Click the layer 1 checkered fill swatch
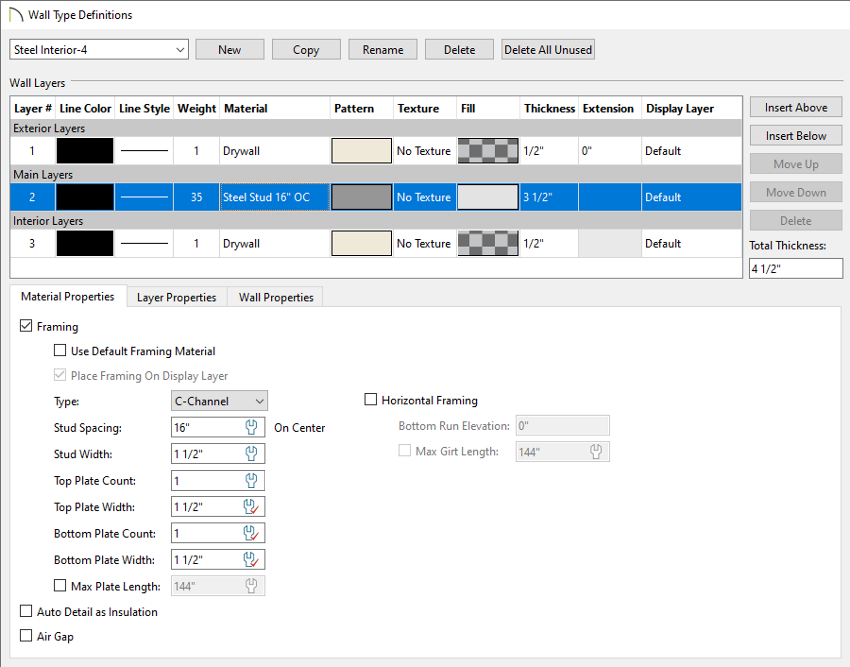Viewport: 850px width, 667px height. tap(488, 151)
